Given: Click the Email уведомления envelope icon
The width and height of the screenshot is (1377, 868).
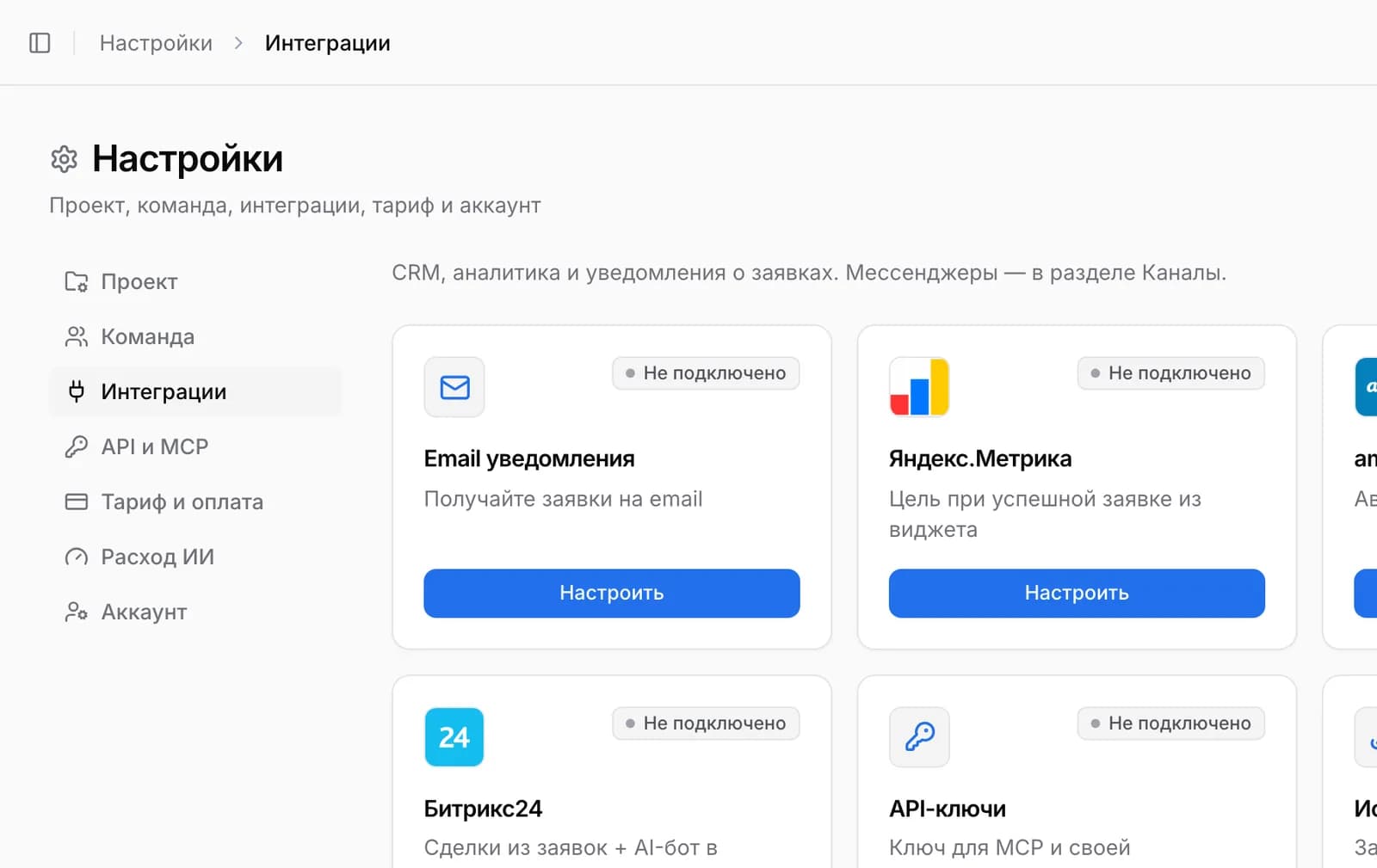Looking at the screenshot, I should point(454,387).
